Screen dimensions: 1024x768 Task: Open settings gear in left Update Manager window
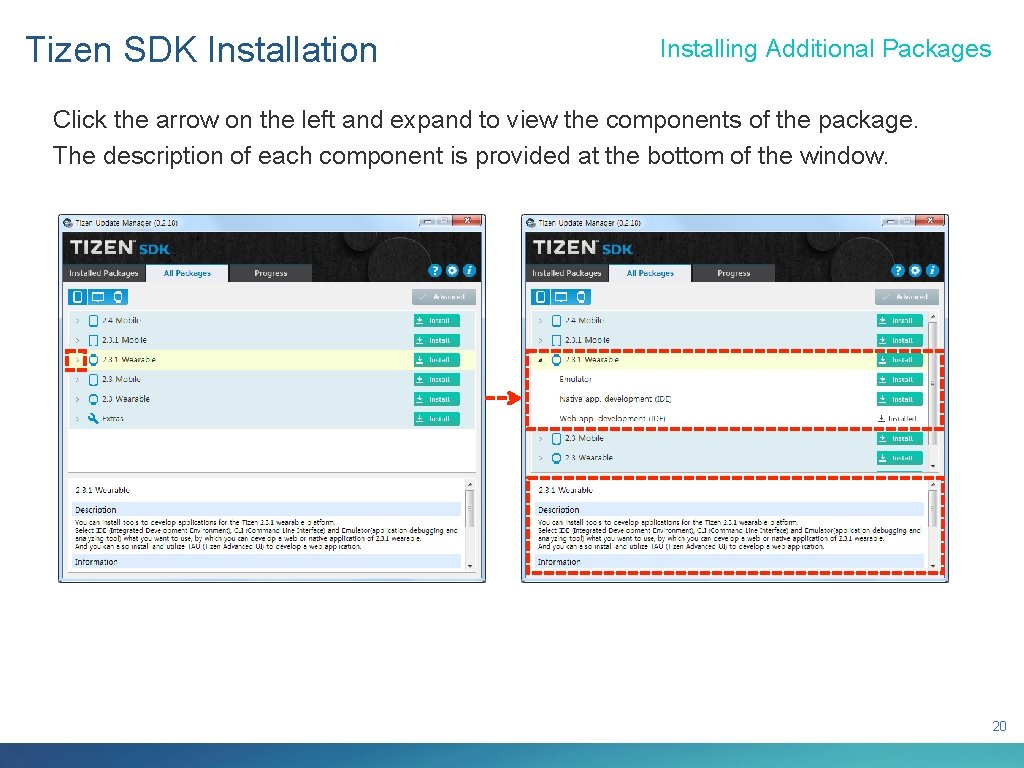[452, 270]
